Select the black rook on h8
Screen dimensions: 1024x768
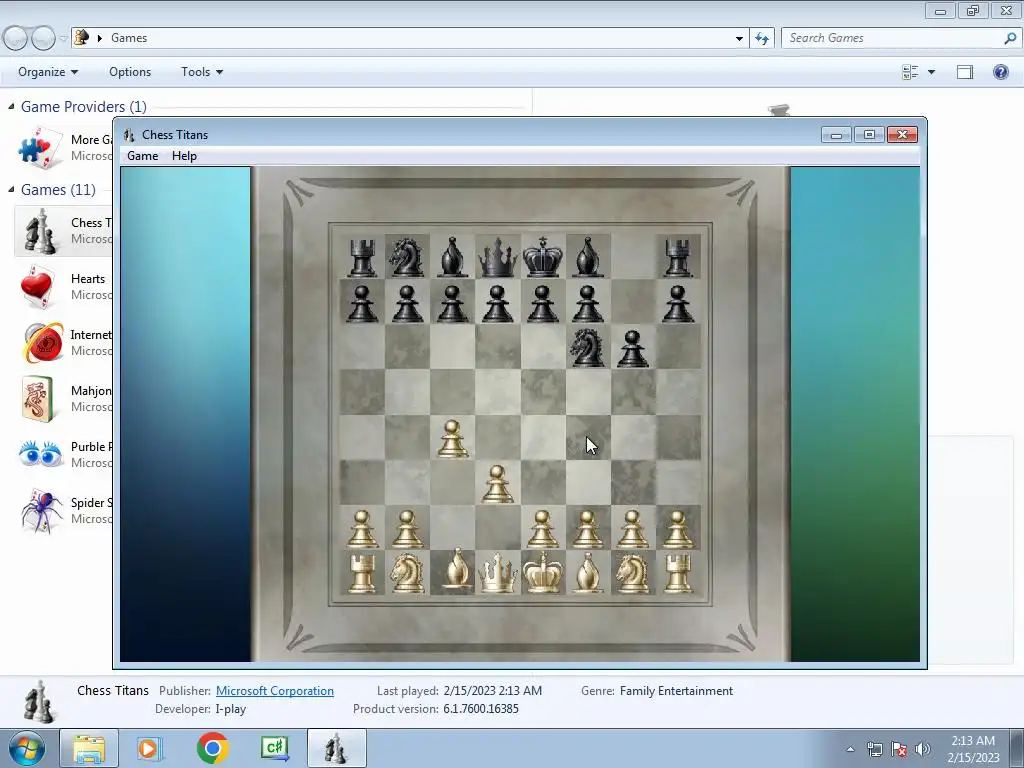point(678,257)
